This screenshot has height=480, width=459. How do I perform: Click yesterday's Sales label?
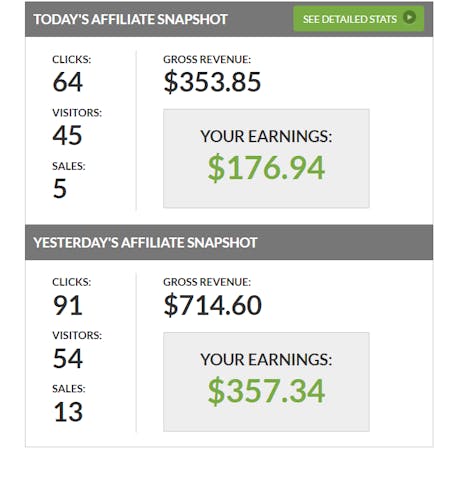69,389
